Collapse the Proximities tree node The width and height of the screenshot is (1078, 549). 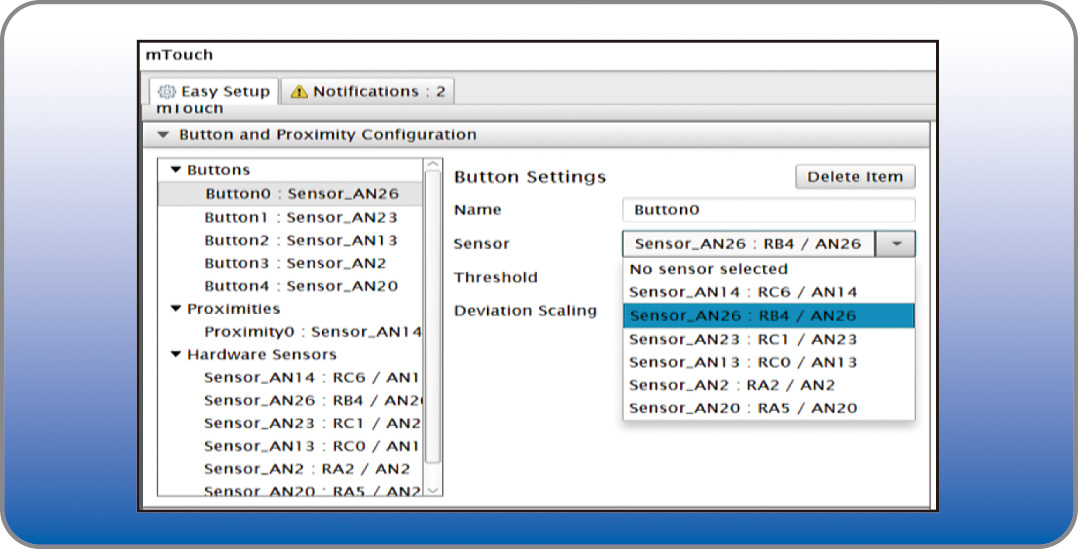176,309
